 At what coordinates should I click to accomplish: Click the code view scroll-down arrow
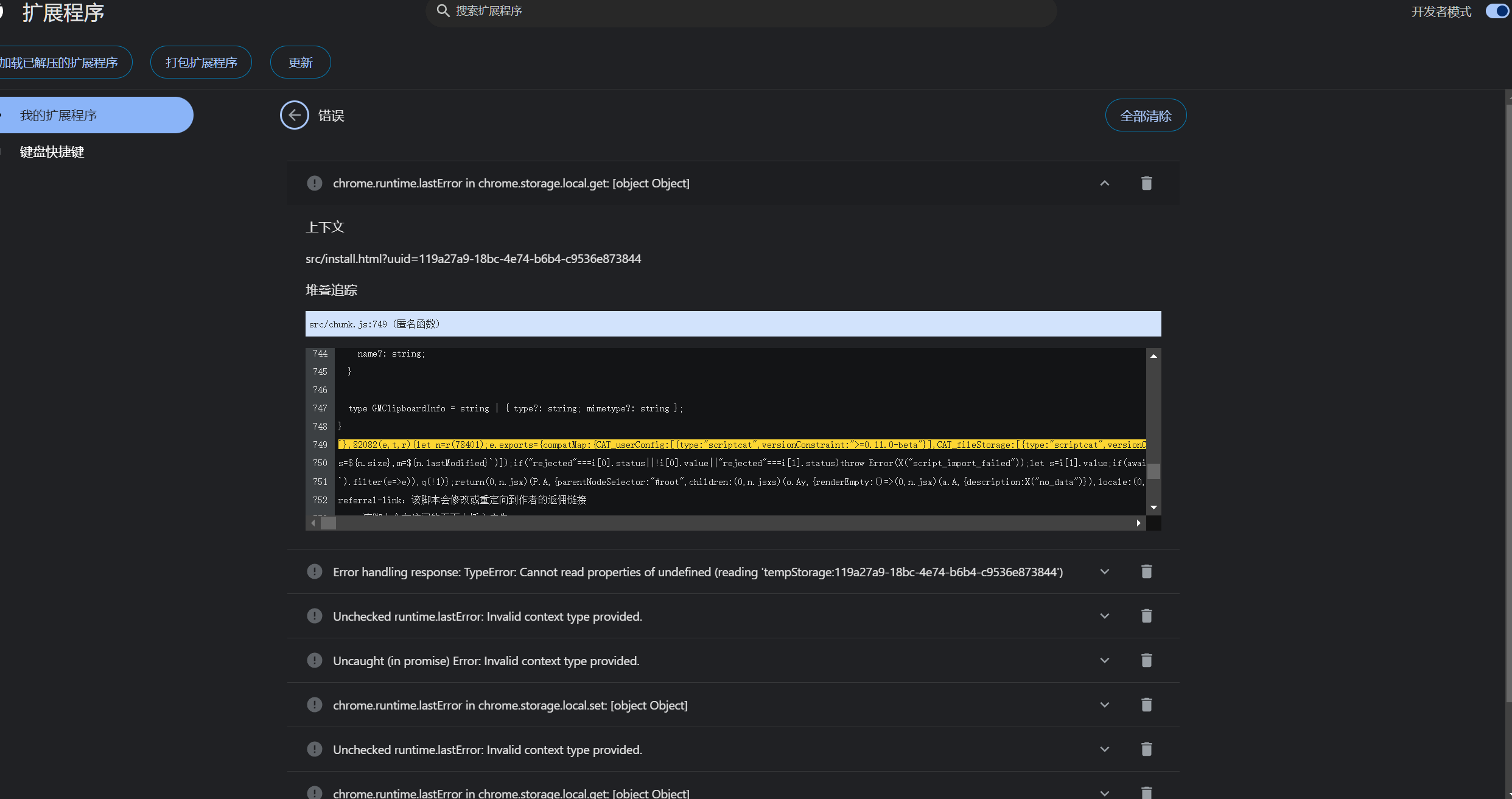click(x=1153, y=507)
